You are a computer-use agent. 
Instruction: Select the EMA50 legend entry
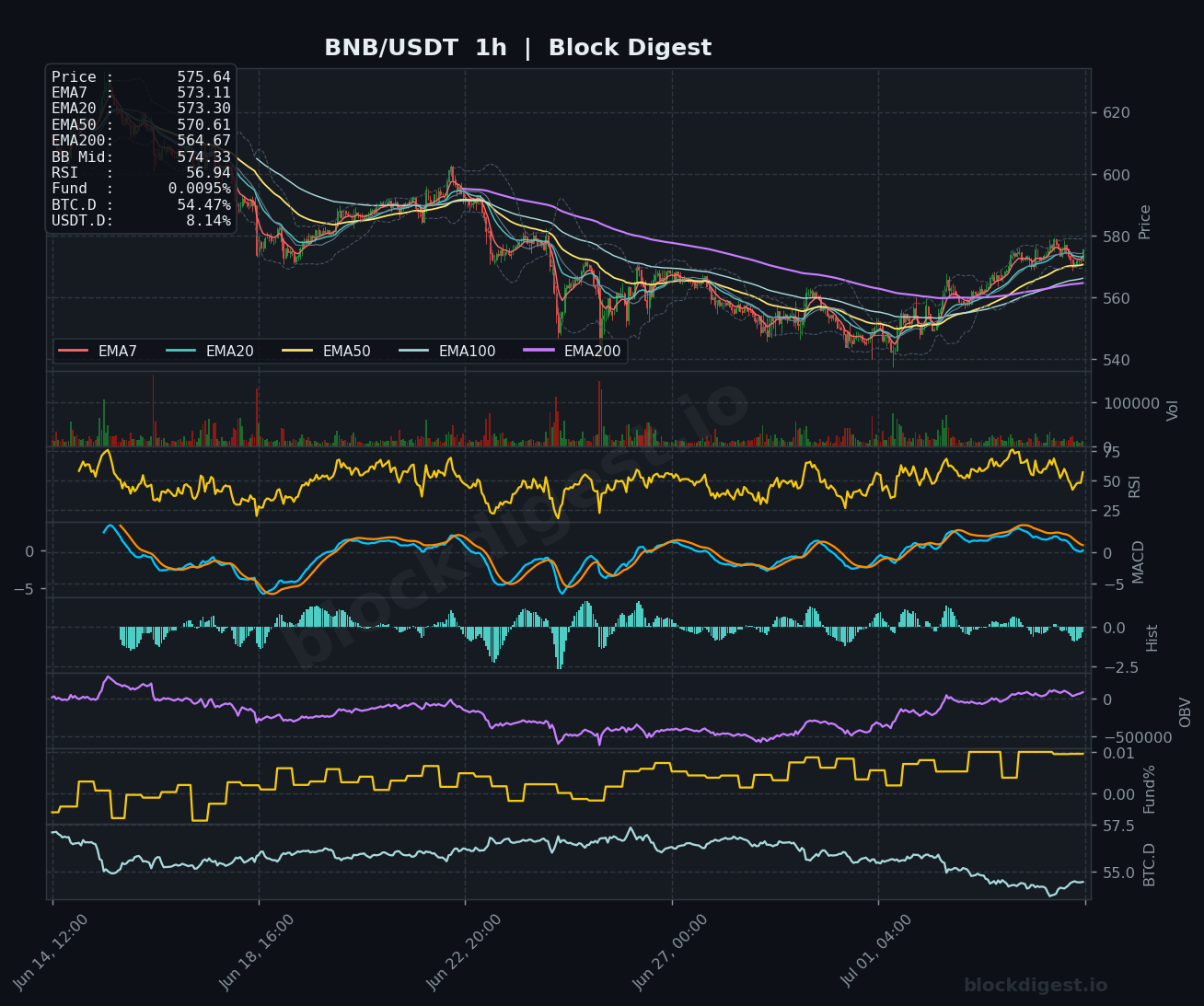coord(327,351)
